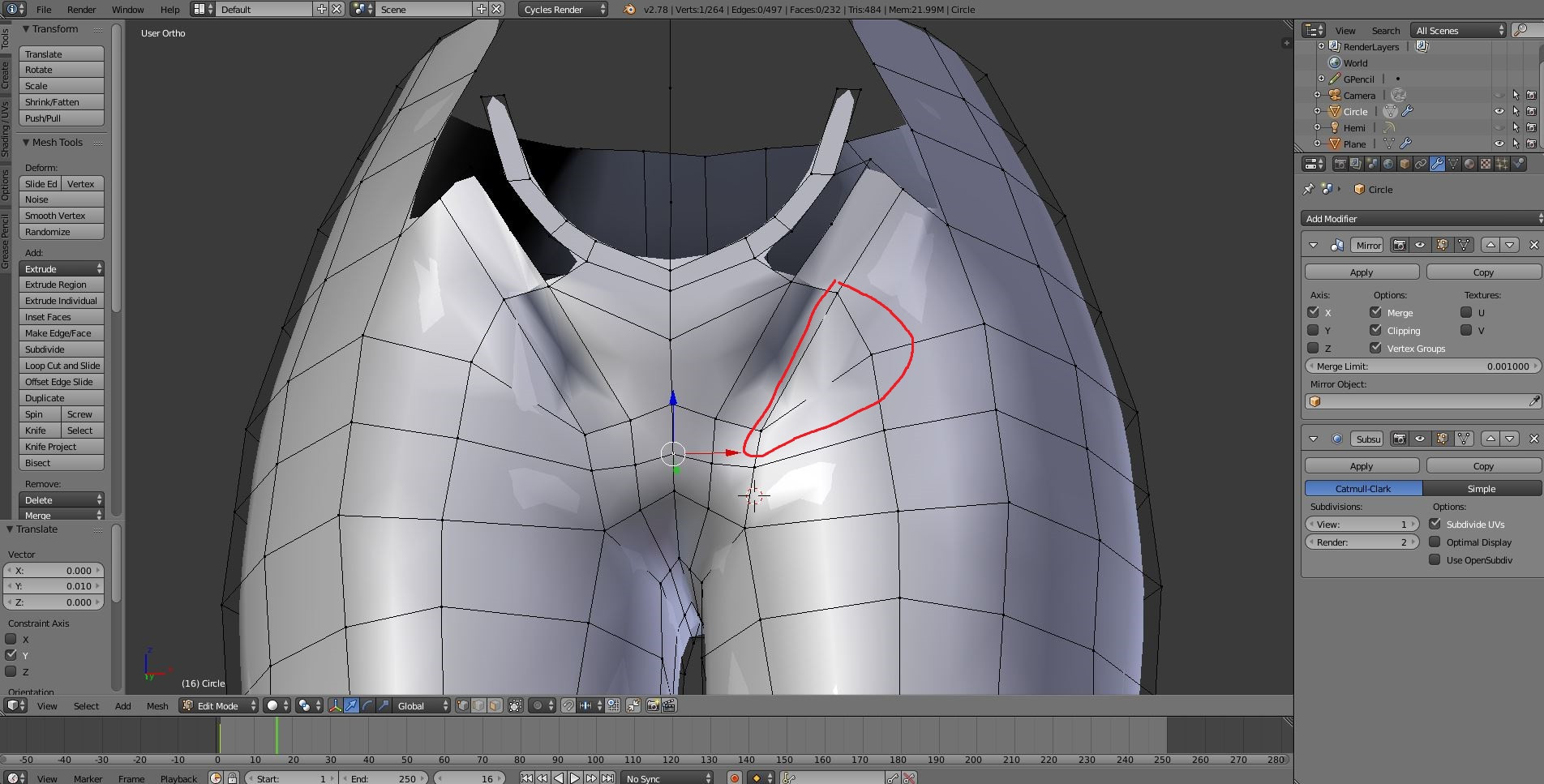Viewport: 1544px width, 784px height.
Task: Switch to vertex select mode
Action: coord(463,706)
